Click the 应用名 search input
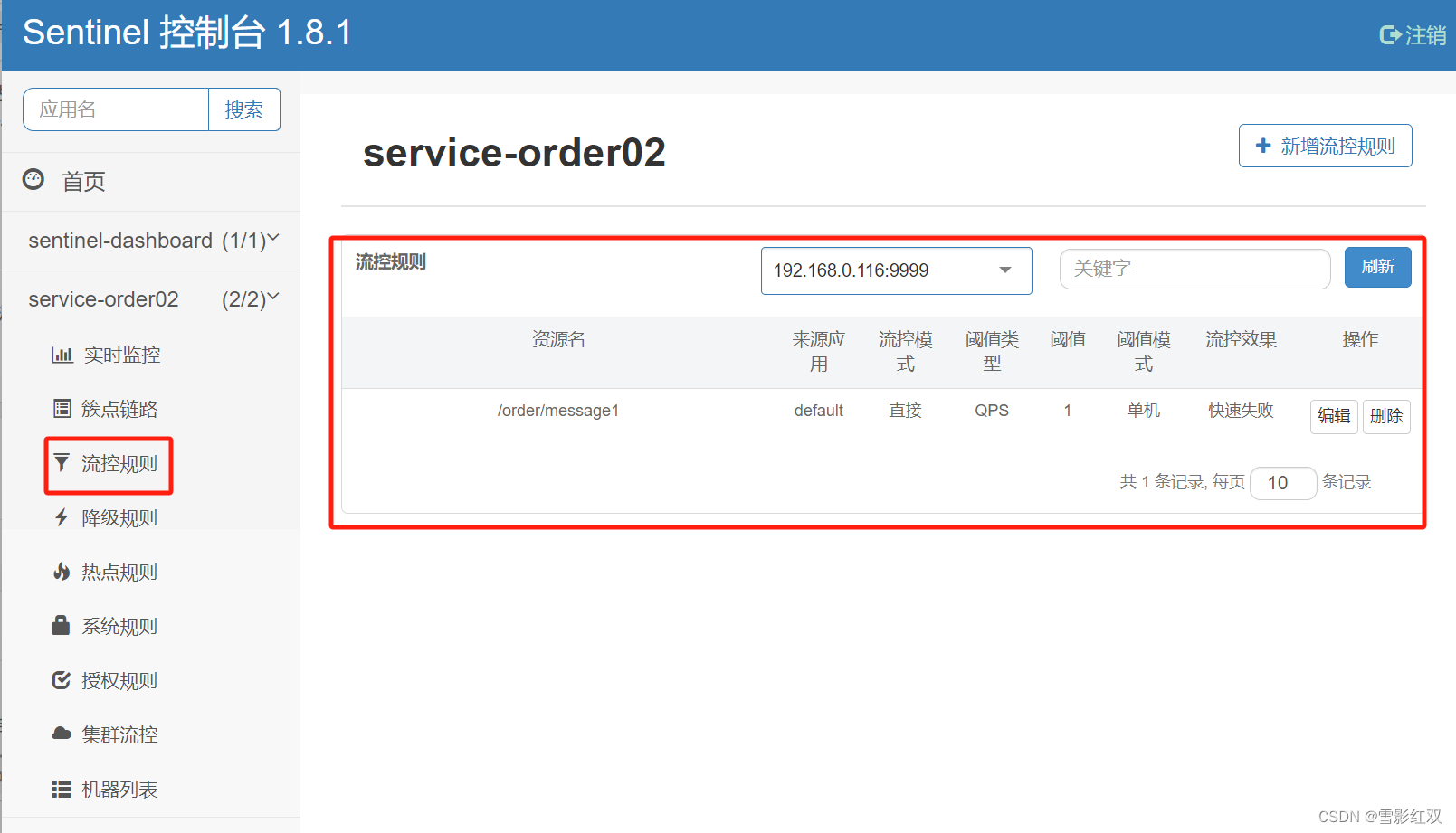Viewport: 1456px width, 833px height. coord(116,109)
